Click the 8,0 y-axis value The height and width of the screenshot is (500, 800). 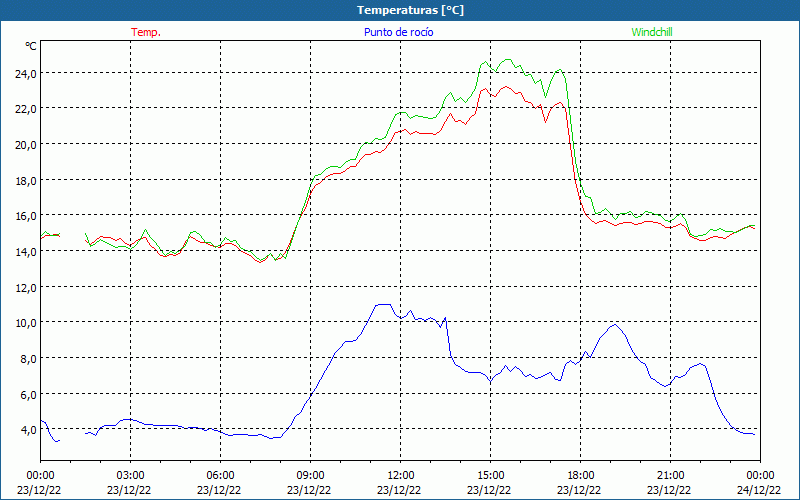28,359
